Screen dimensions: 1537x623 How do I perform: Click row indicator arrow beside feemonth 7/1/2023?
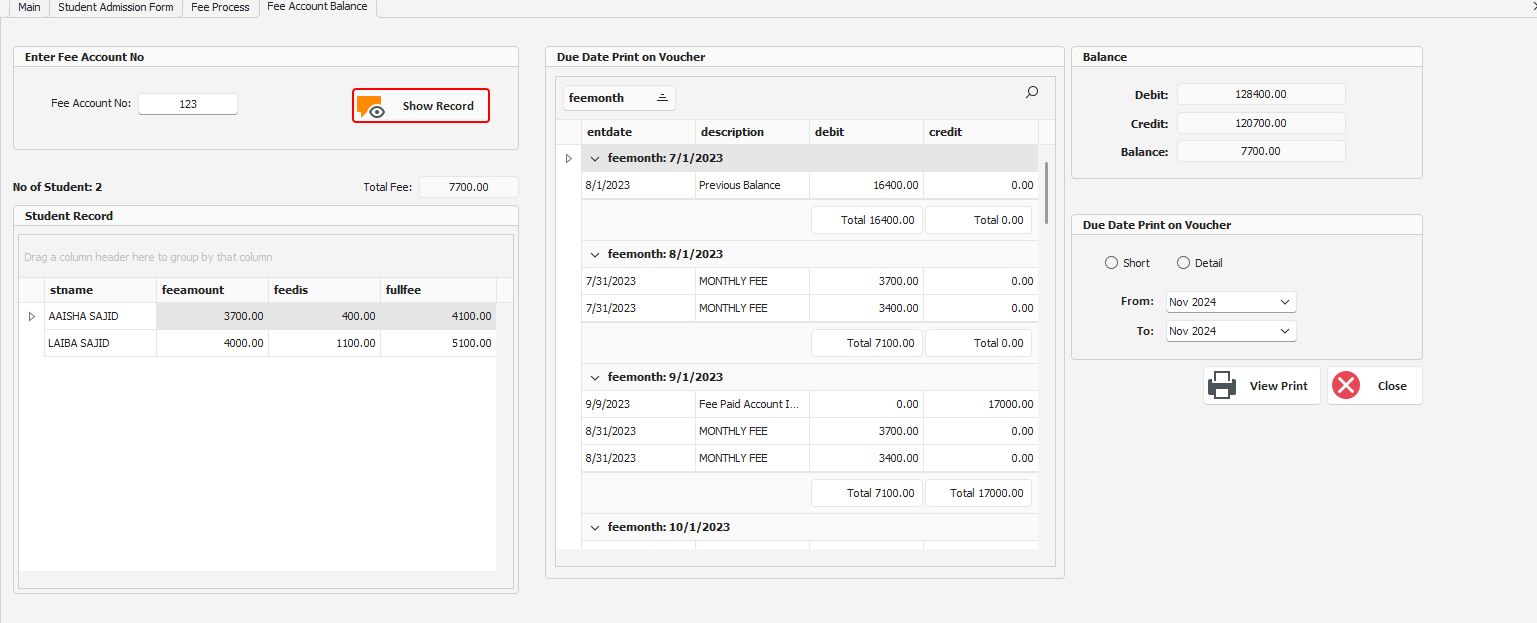pos(569,158)
